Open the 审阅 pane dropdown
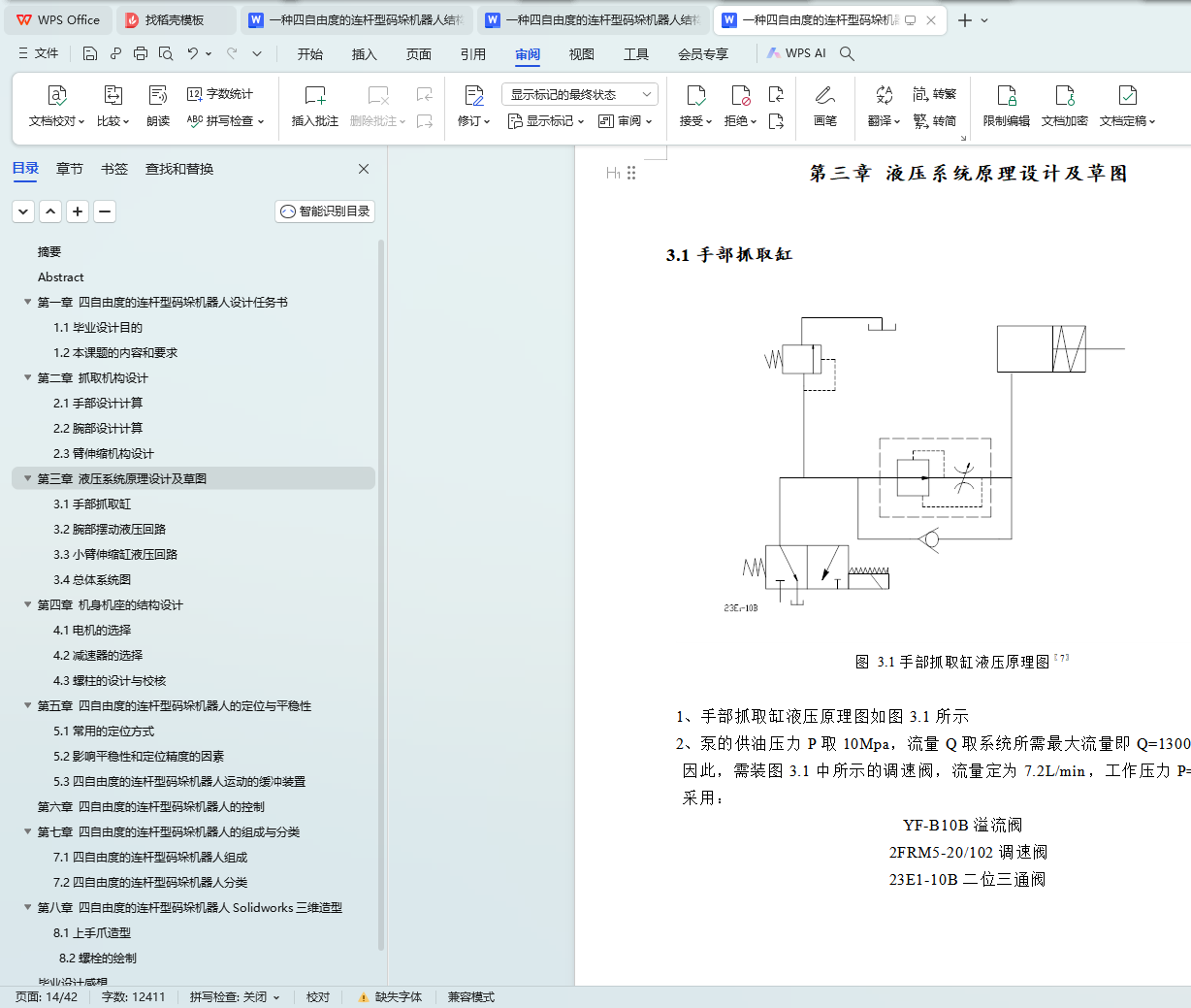This screenshot has height=1008, width=1191. click(626, 121)
